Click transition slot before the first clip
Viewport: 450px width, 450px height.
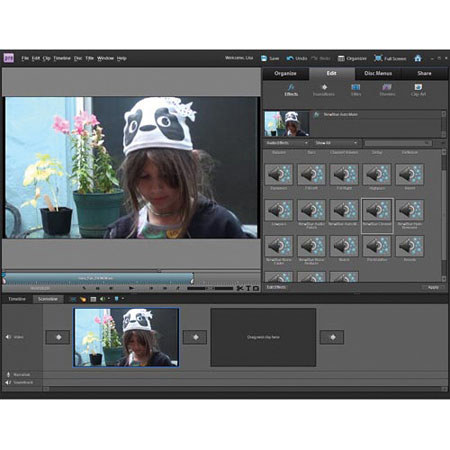[58, 337]
